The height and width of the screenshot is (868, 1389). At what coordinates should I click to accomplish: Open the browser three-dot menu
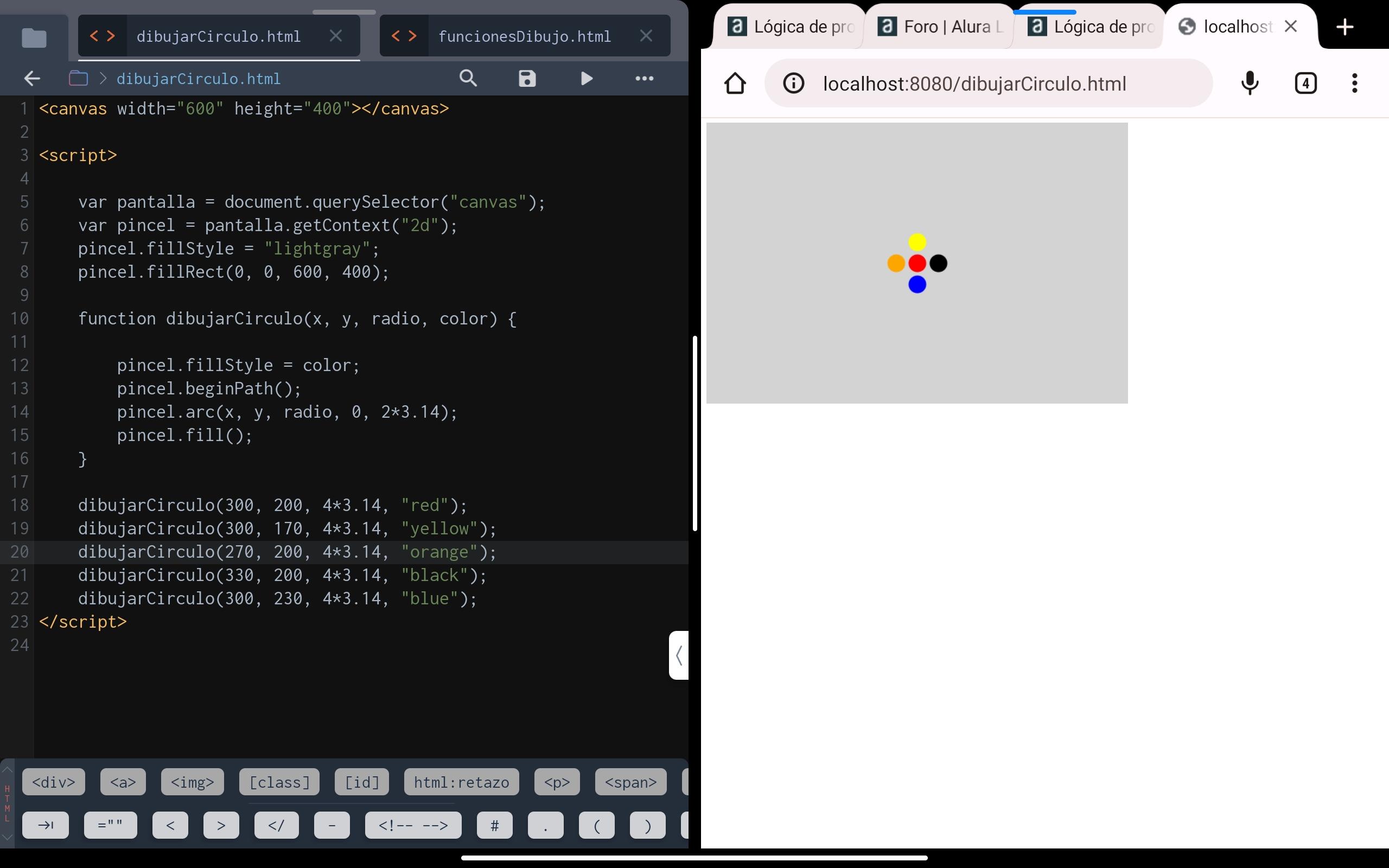point(1355,84)
